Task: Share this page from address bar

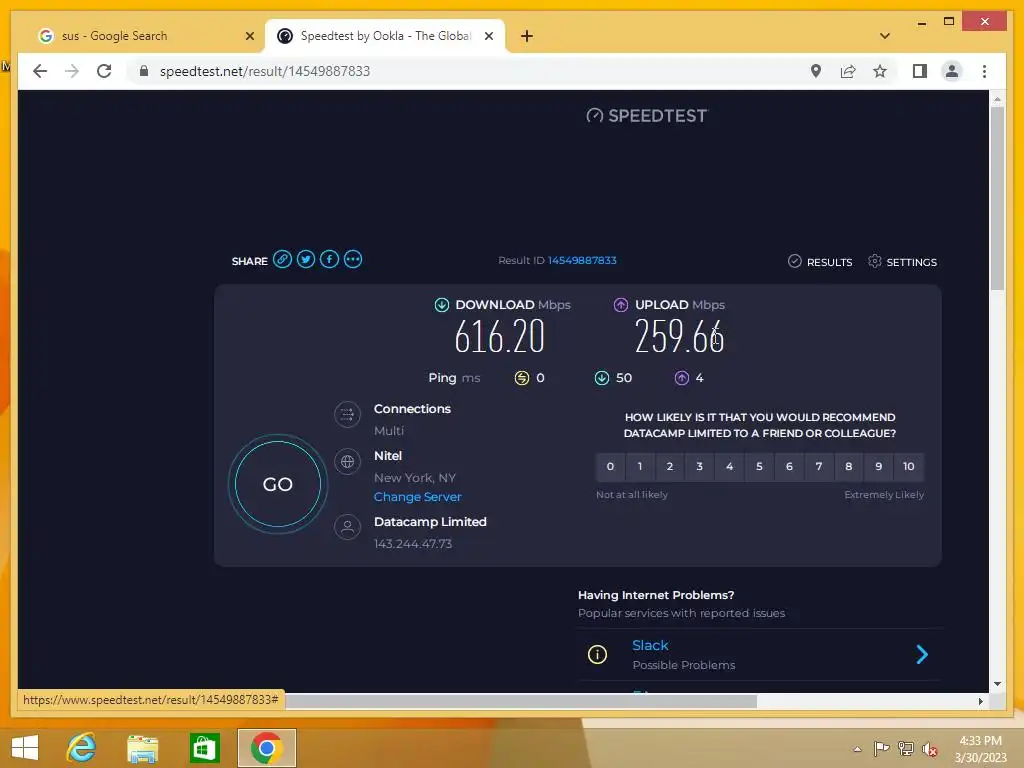Action: click(x=848, y=71)
